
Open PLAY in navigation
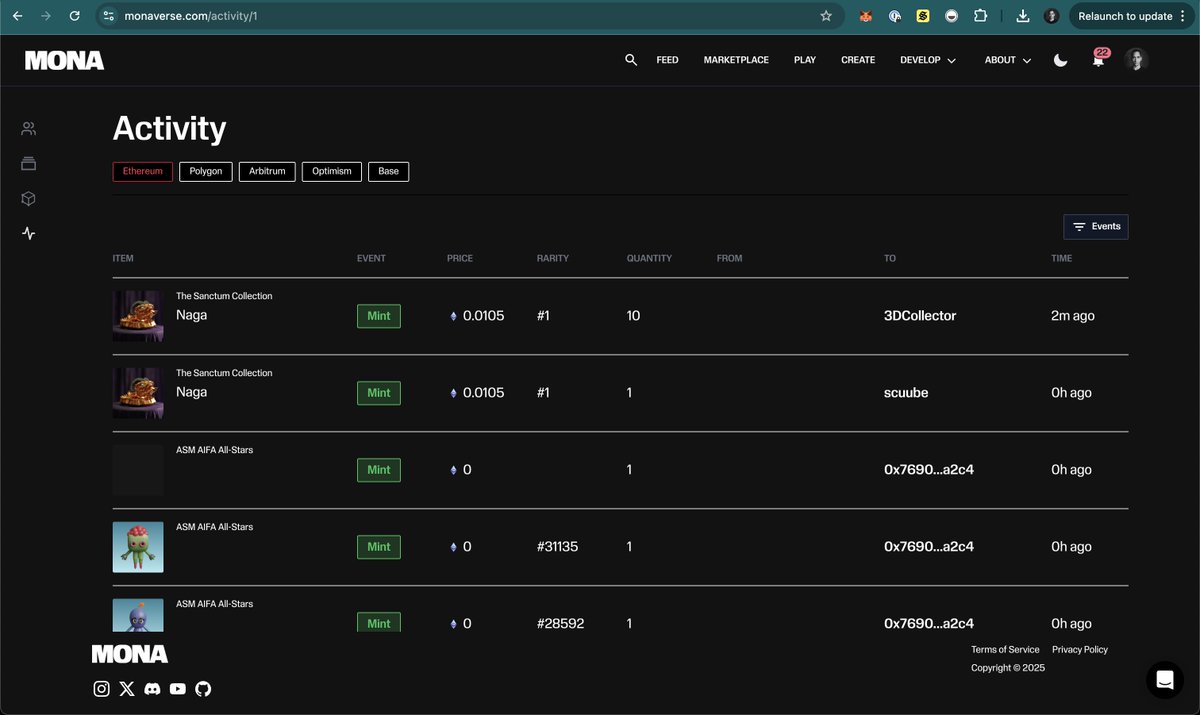click(805, 60)
